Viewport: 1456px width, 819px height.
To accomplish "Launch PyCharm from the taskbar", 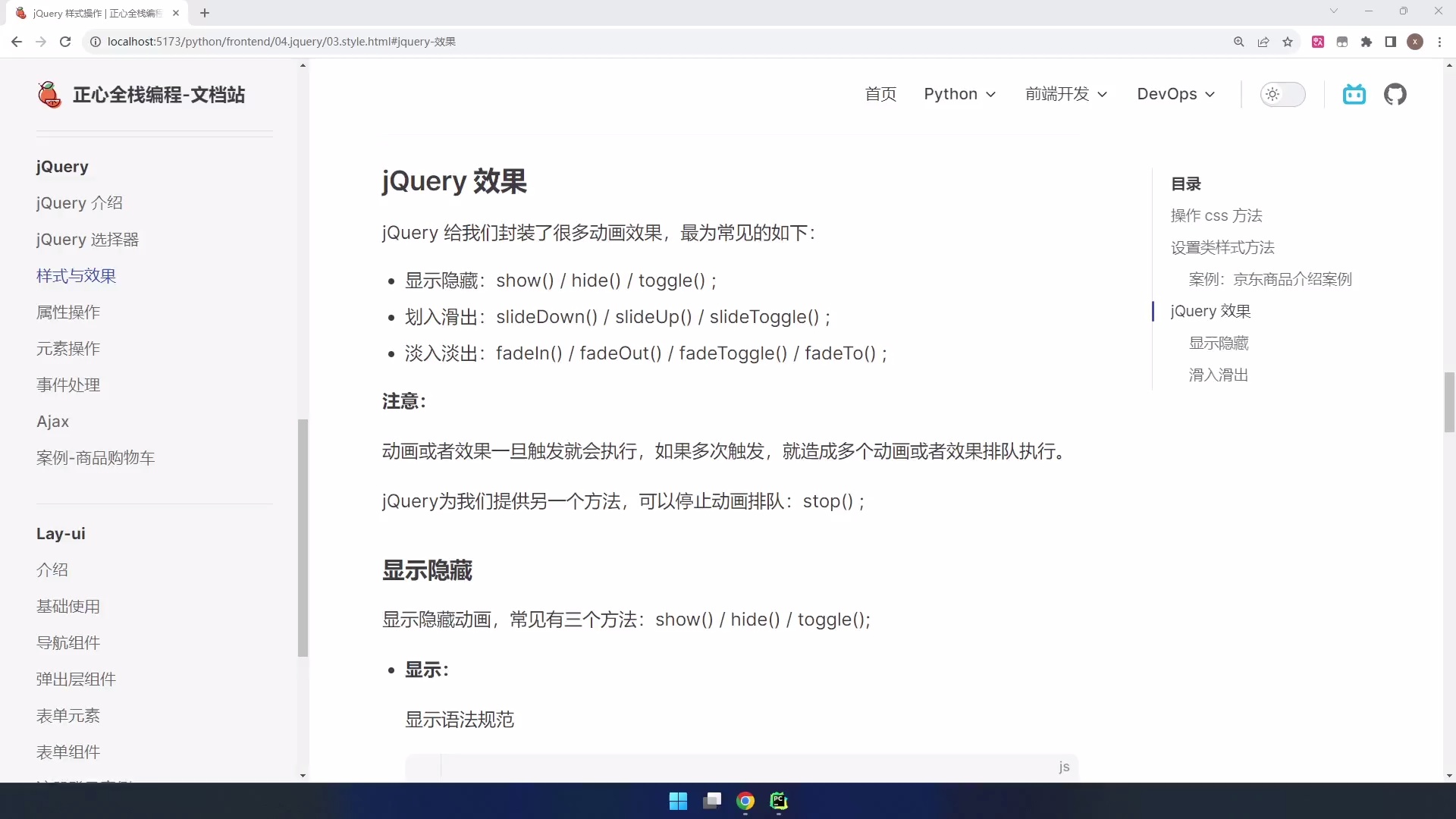I will click(779, 801).
